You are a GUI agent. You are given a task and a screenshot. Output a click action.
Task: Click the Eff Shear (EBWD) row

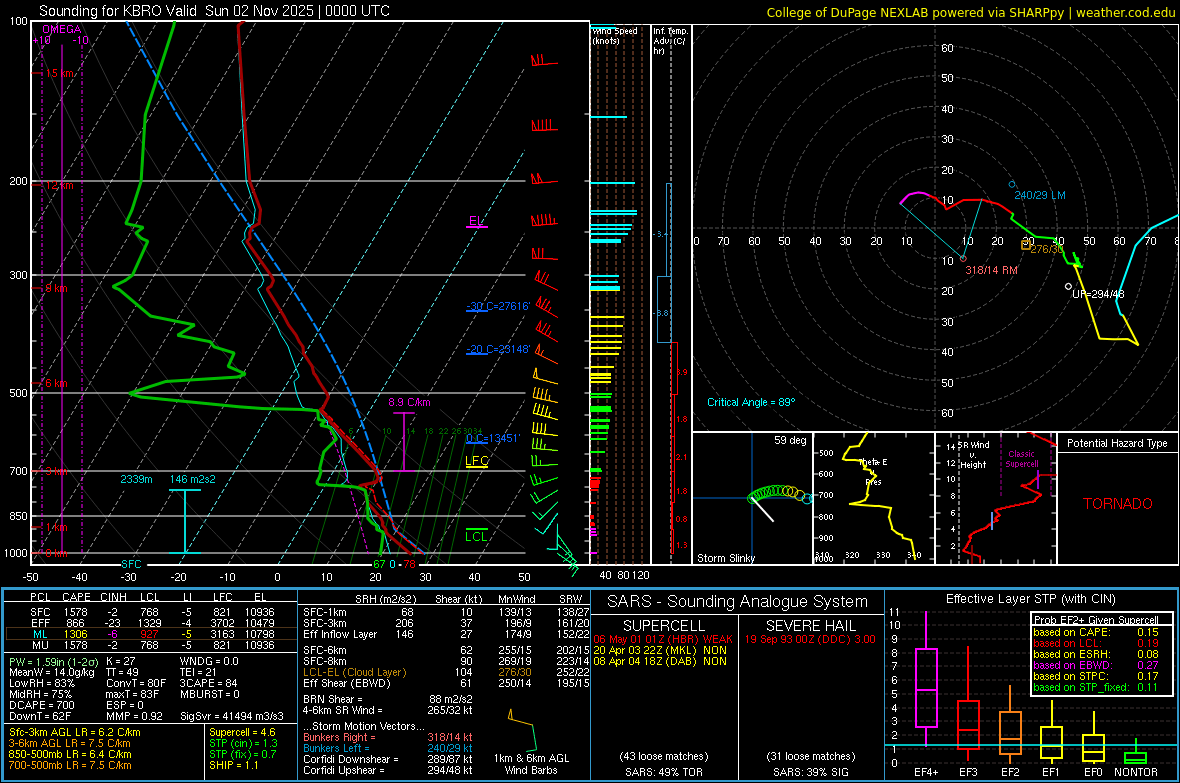[x=446, y=684]
